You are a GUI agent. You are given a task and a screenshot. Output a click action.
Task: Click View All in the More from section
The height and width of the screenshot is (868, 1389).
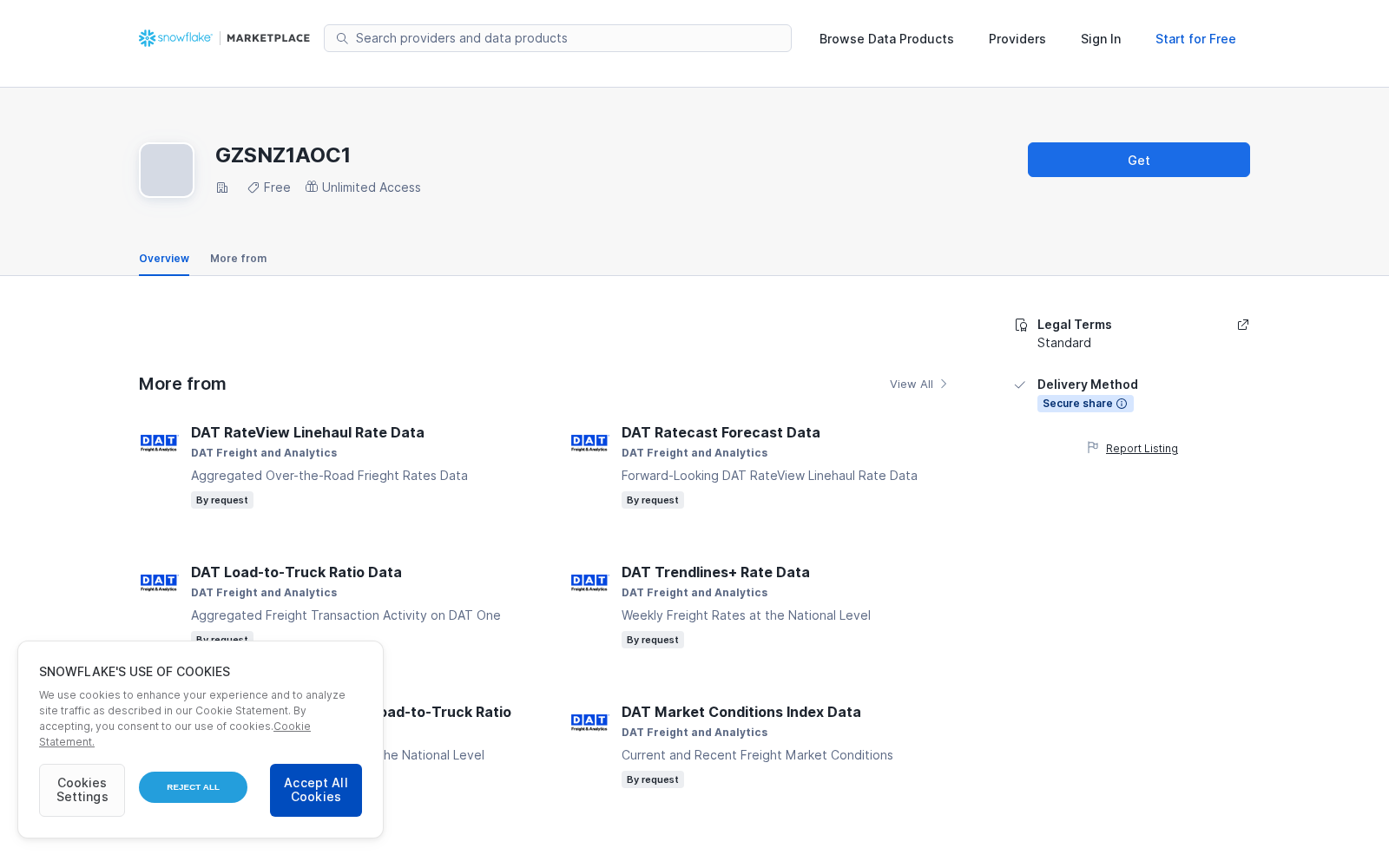tap(912, 385)
